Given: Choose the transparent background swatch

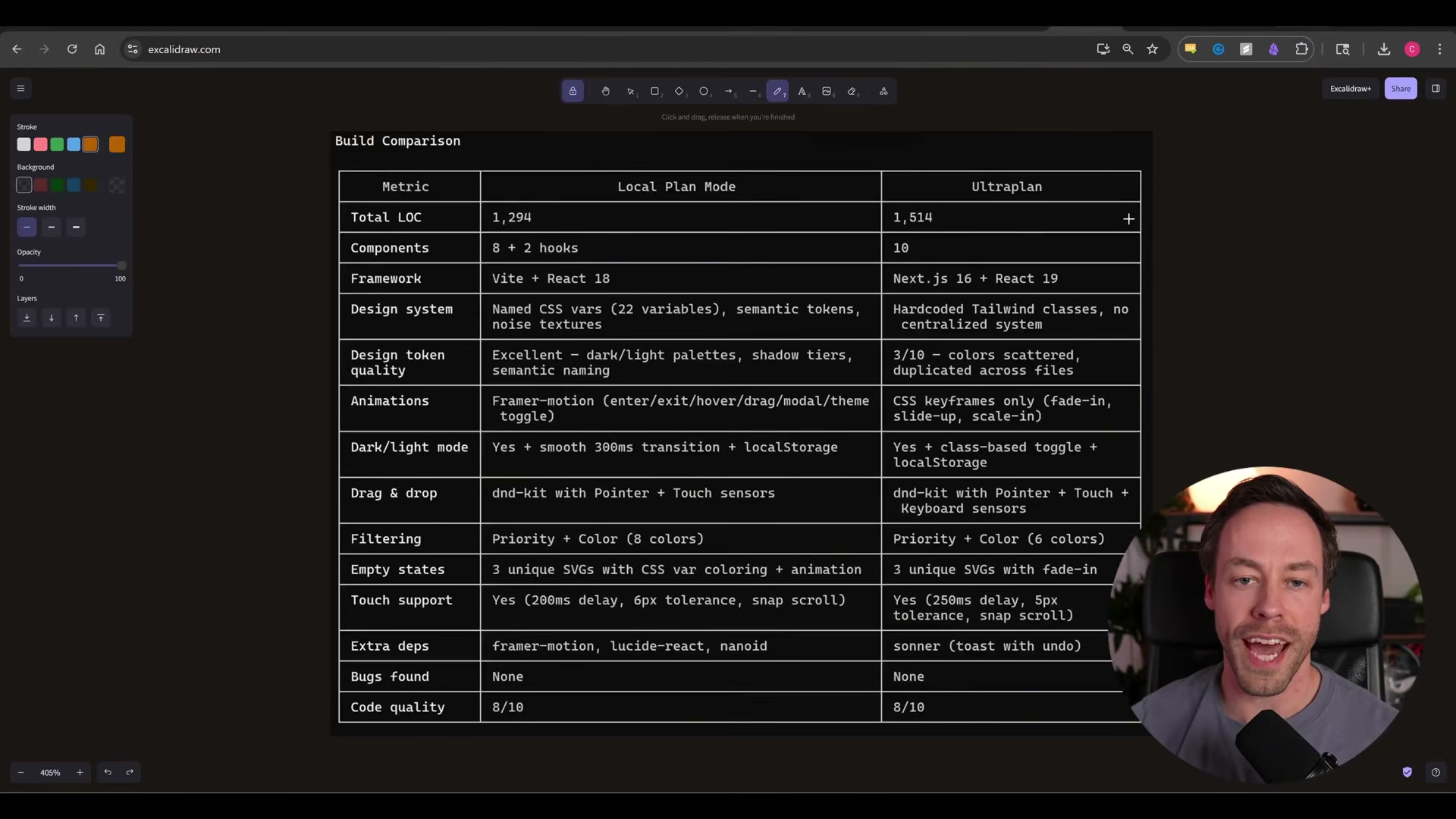Looking at the screenshot, I should 24,185.
